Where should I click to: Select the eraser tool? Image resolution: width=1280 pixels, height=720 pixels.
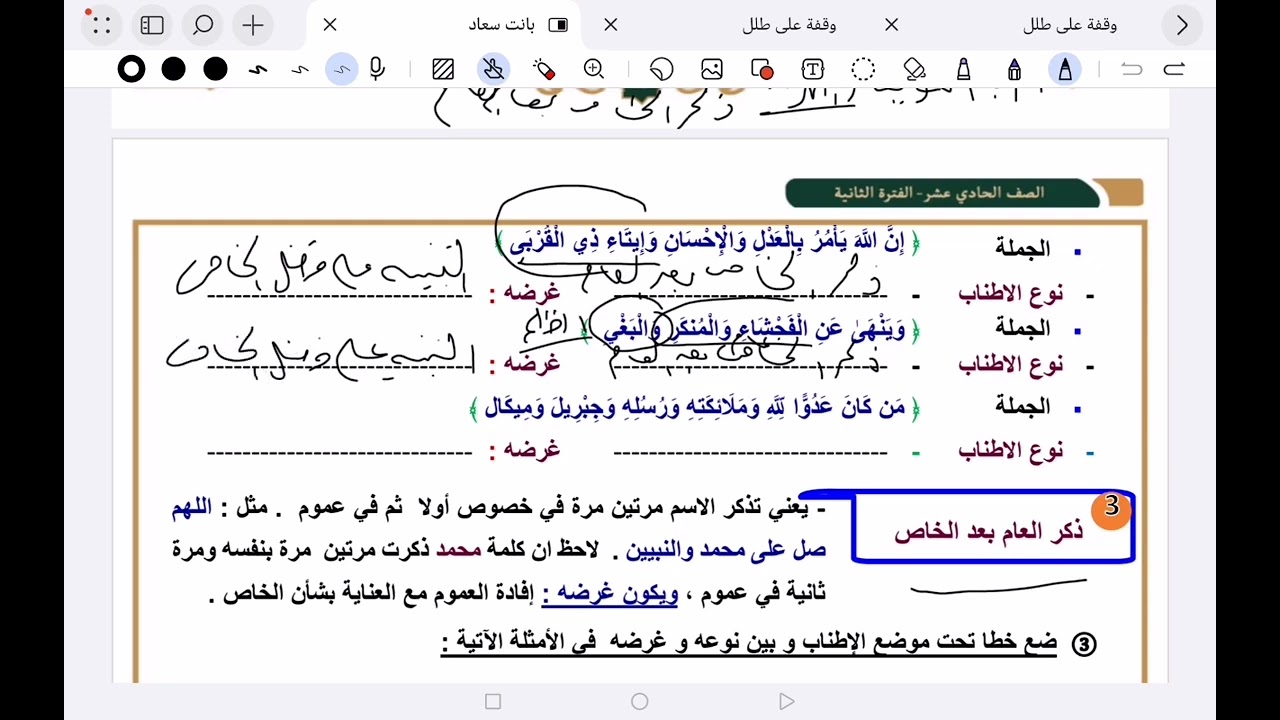(x=914, y=69)
